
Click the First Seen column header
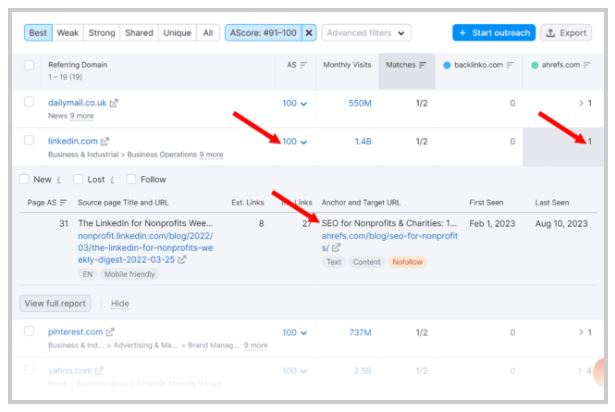(486, 203)
